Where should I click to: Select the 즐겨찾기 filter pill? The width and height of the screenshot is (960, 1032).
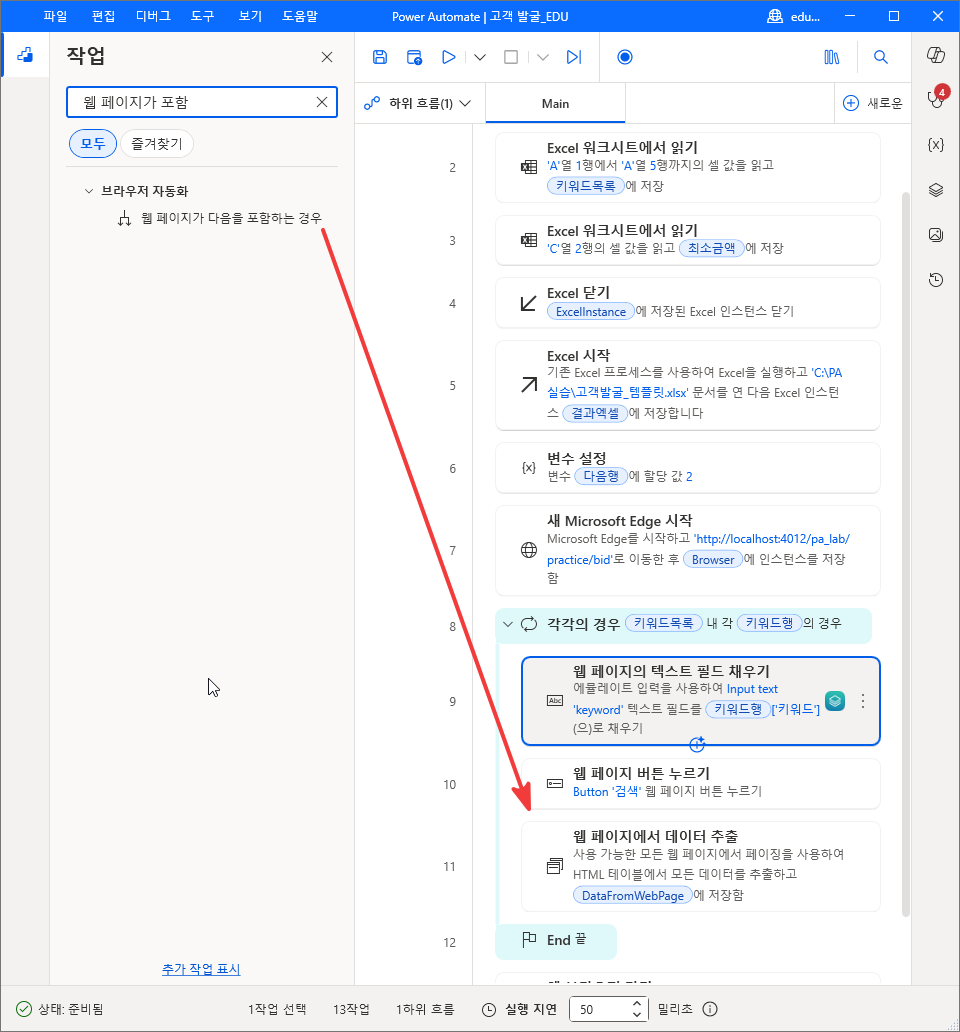(157, 143)
